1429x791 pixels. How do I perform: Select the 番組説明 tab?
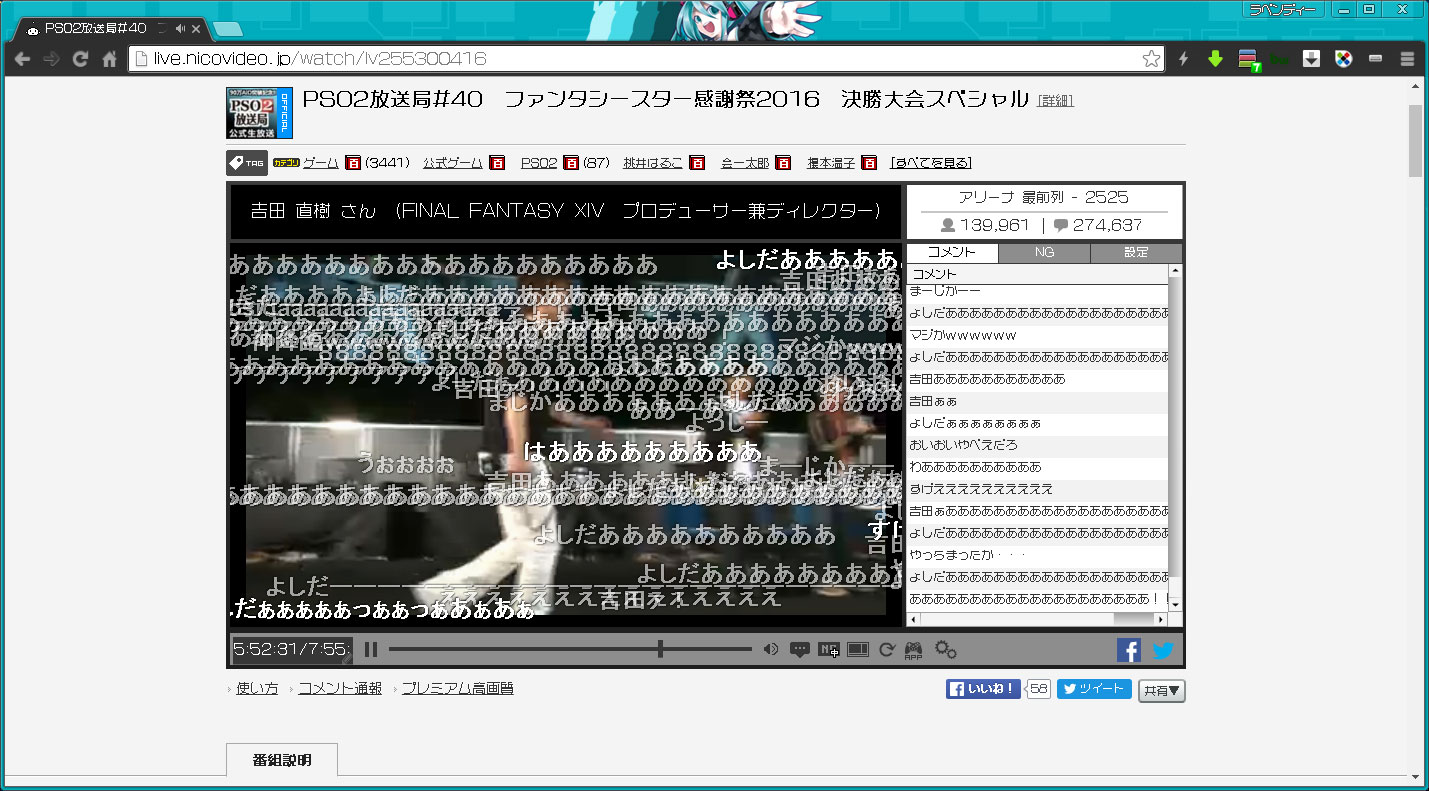coord(282,760)
